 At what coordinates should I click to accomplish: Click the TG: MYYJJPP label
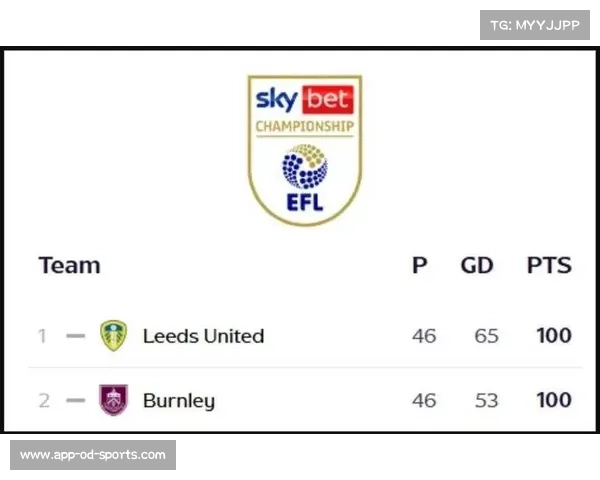tap(535, 25)
